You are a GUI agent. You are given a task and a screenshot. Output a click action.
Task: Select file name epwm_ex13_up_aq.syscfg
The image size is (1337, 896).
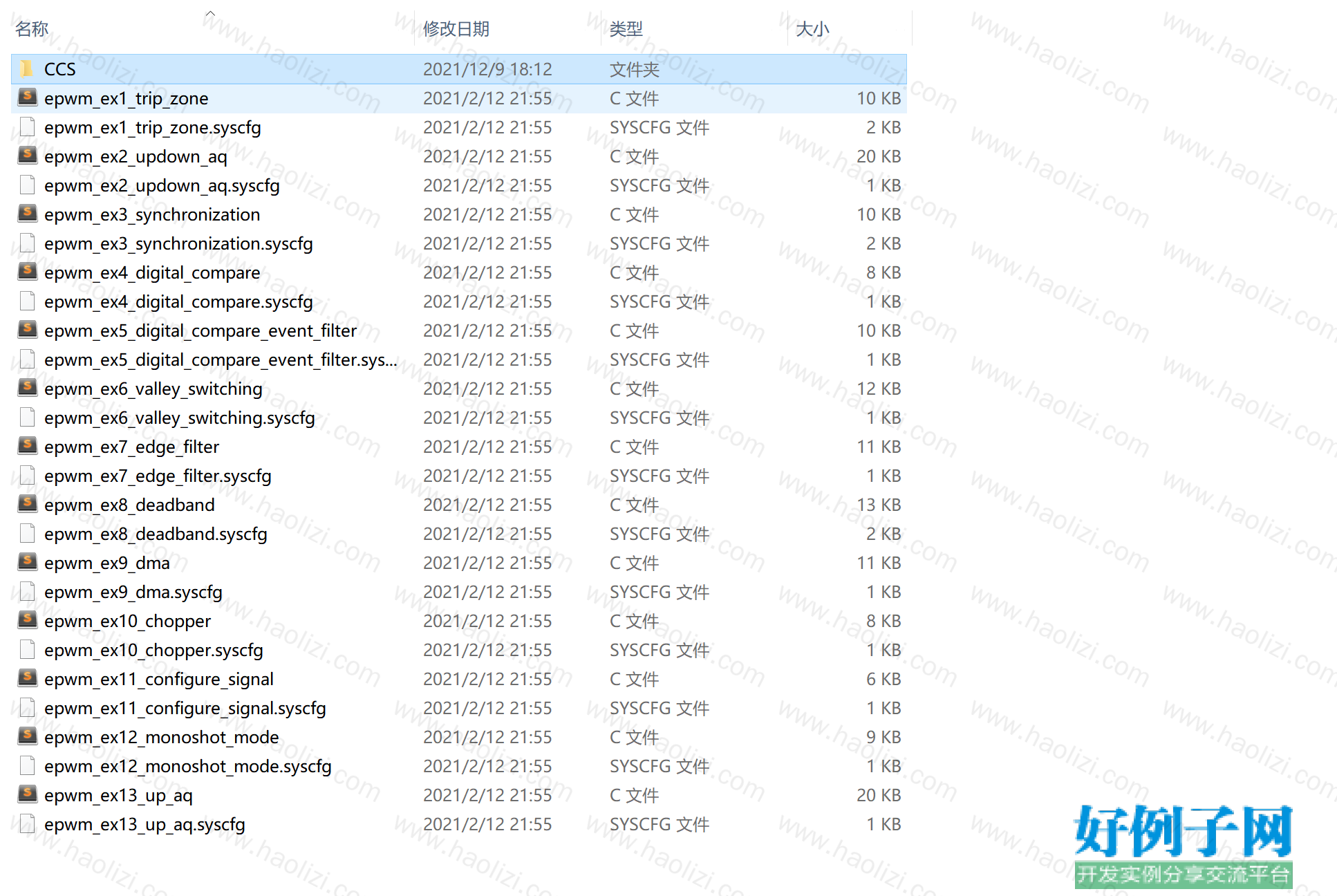point(144,824)
